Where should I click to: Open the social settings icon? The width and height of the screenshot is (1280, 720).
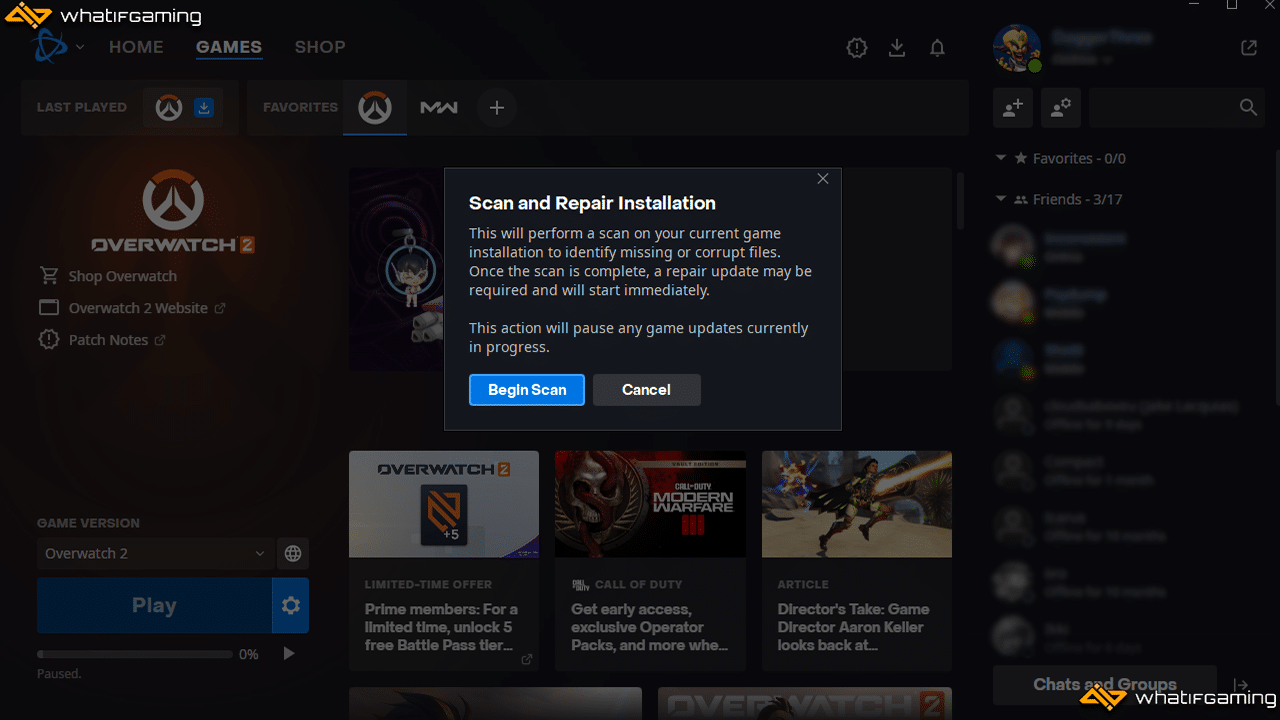1061,107
